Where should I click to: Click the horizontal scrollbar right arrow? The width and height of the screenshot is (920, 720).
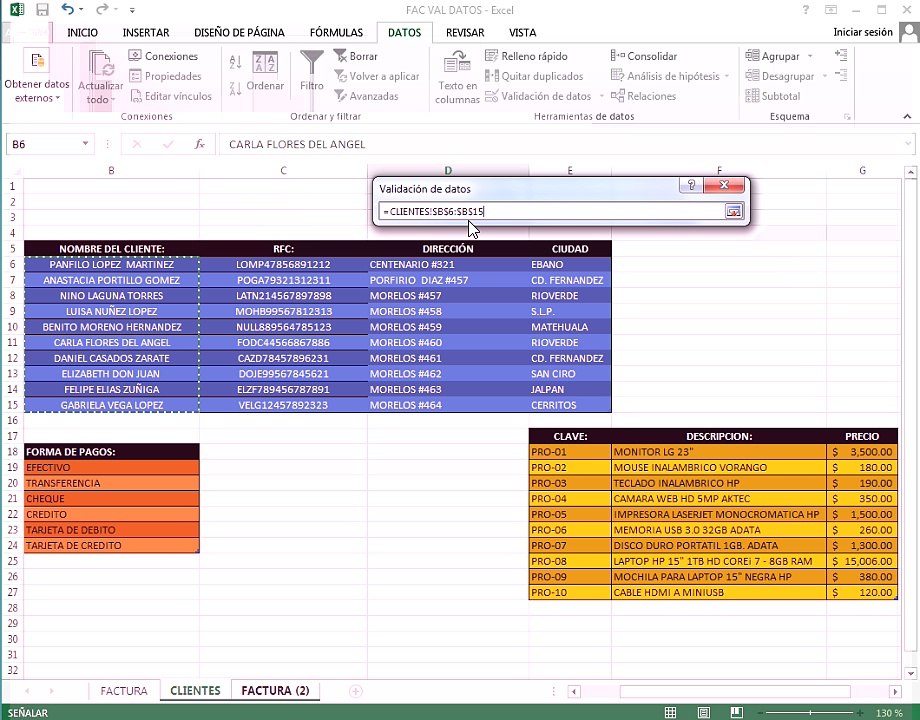[895, 691]
